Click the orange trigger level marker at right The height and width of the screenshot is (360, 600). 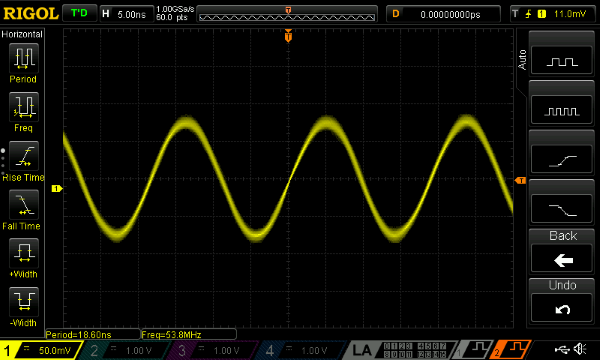click(520, 181)
